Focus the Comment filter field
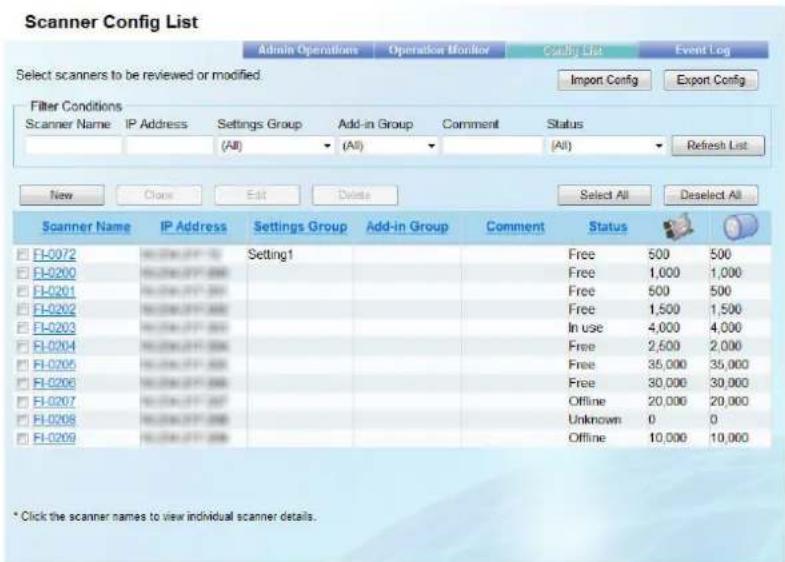This screenshot has height=562, width=785. pyautogui.click(x=493, y=146)
